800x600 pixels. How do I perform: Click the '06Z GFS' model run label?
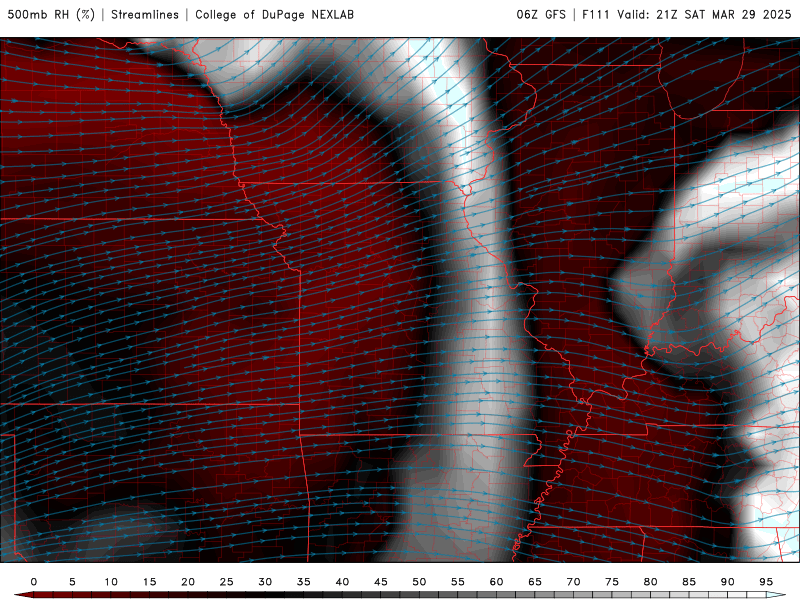(541, 15)
